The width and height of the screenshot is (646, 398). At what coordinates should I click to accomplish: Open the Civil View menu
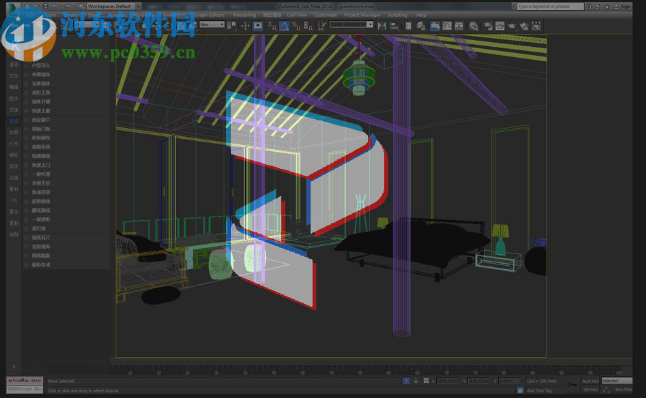pos(297,15)
